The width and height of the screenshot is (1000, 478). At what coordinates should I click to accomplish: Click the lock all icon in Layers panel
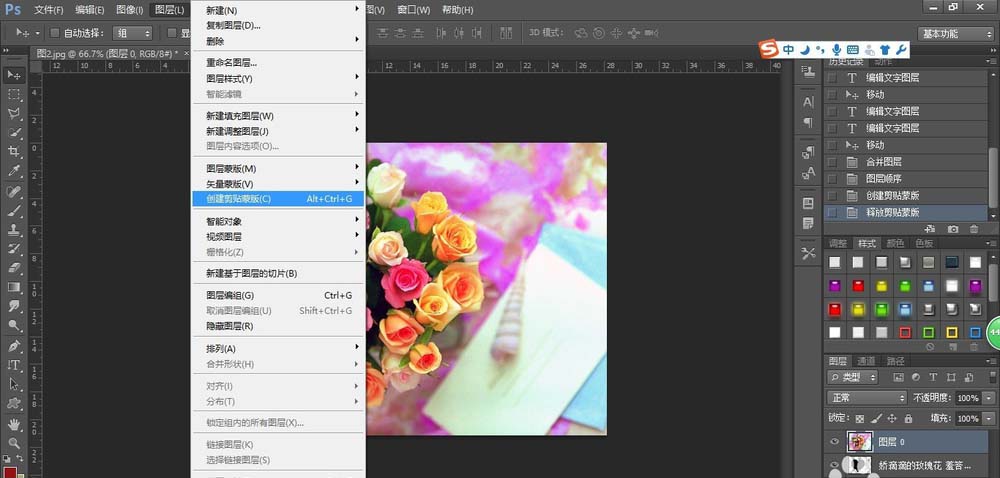tap(908, 419)
